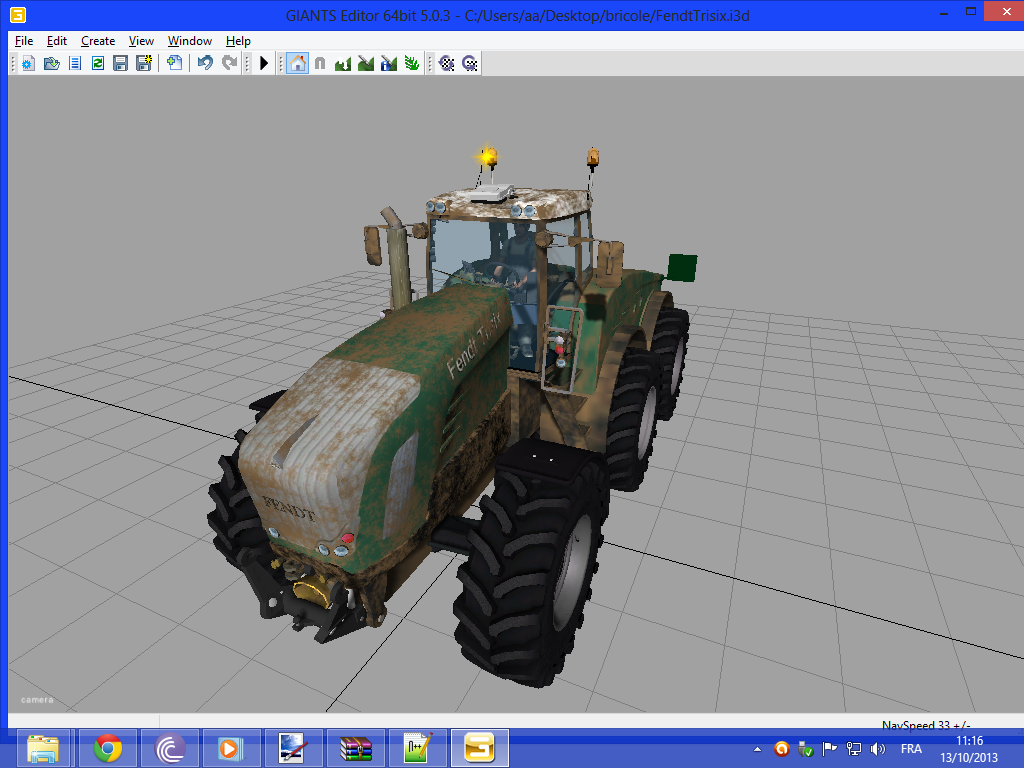Toggle the highlighted house mode button
The image size is (1024, 768).
[297, 63]
